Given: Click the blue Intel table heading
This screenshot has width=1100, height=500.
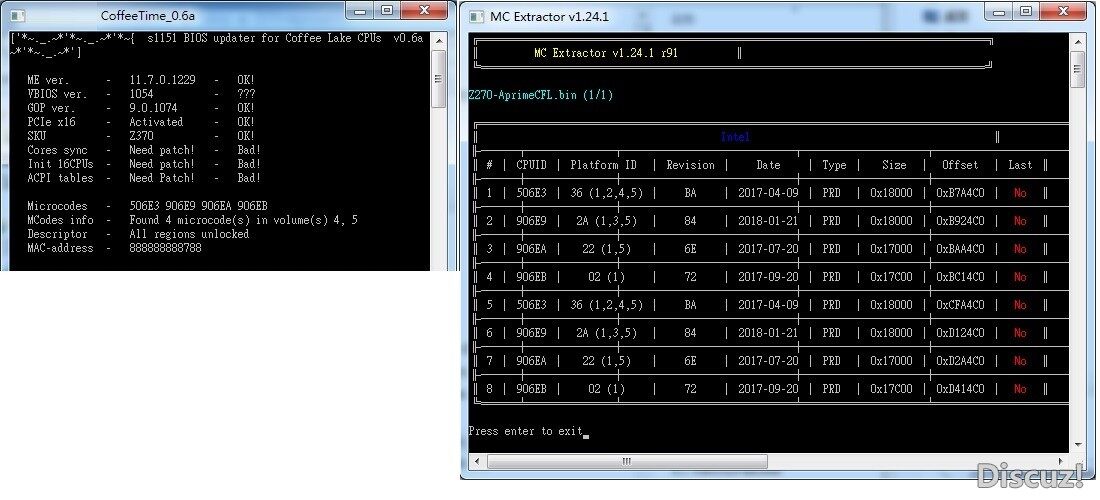Looking at the screenshot, I should tap(735, 137).
